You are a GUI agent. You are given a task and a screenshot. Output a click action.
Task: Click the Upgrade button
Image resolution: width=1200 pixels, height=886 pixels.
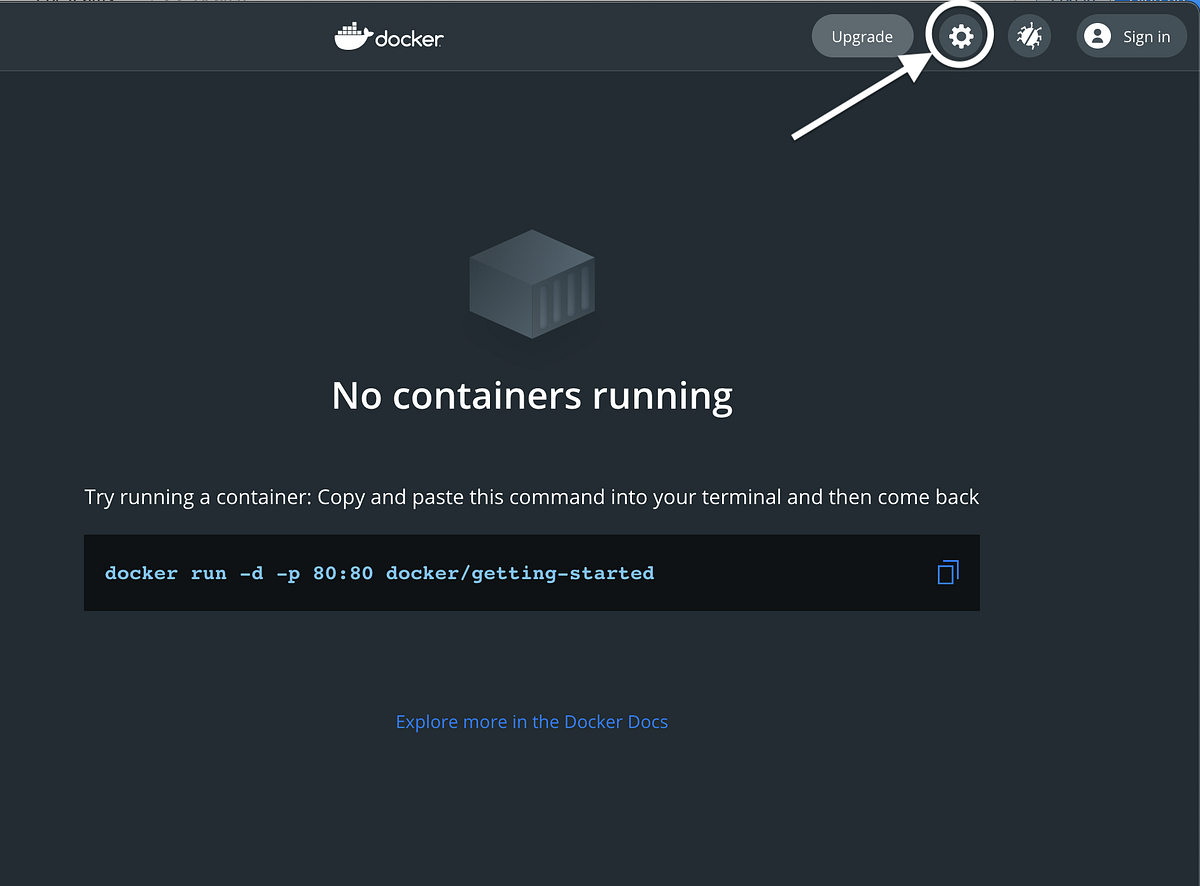pos(862,36)
